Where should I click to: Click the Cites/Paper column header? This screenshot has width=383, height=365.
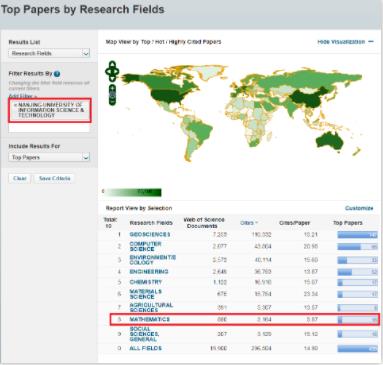295,223
